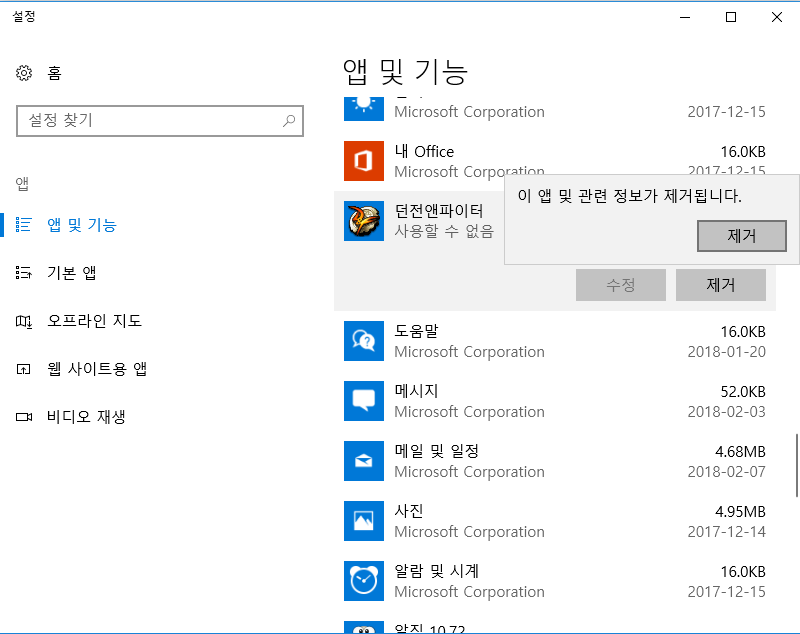Click the 도움말 app icon
The image size is (800, 634).
pos(363,341)
